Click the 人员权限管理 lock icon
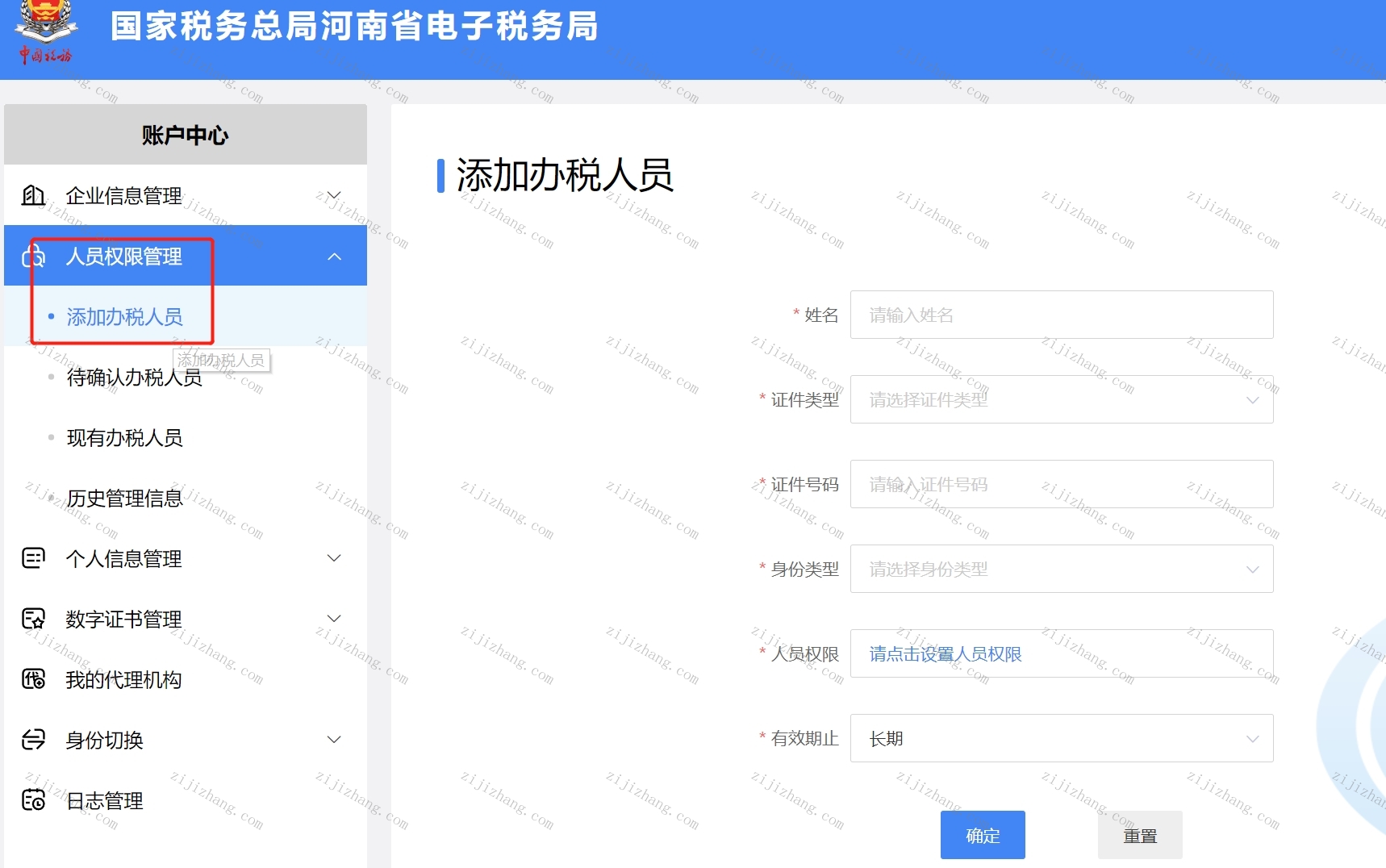The height and width of the screenshot is (868, 1386). 33,257
